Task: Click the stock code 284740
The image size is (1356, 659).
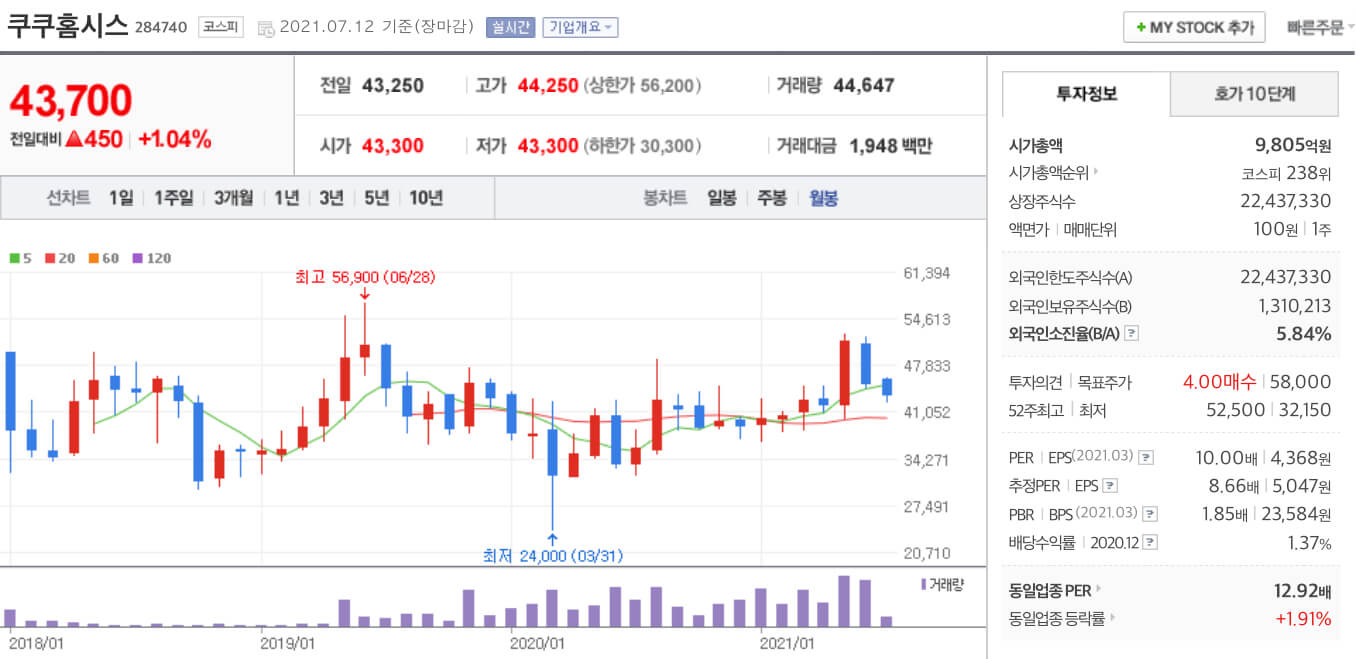Action: pos(161,28)
